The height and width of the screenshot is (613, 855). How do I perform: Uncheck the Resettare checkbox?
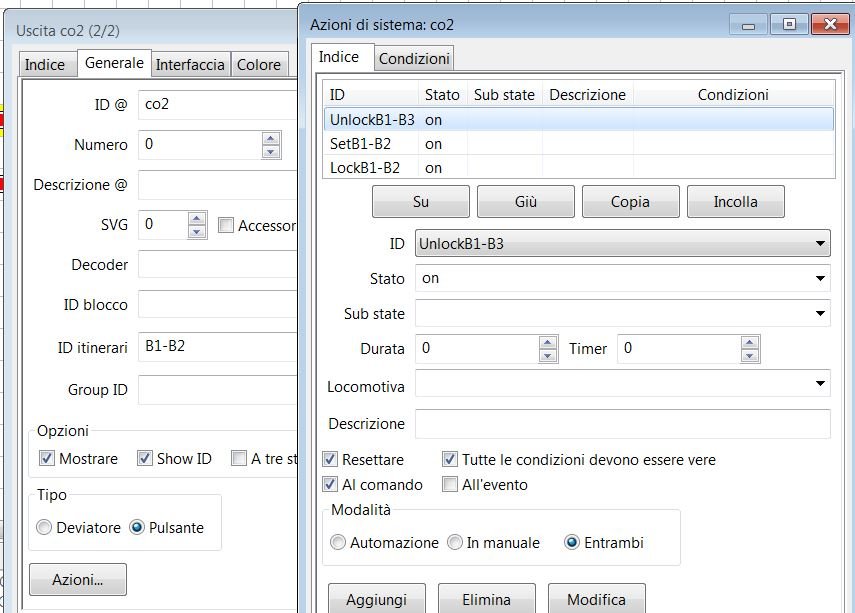(331, 460)
